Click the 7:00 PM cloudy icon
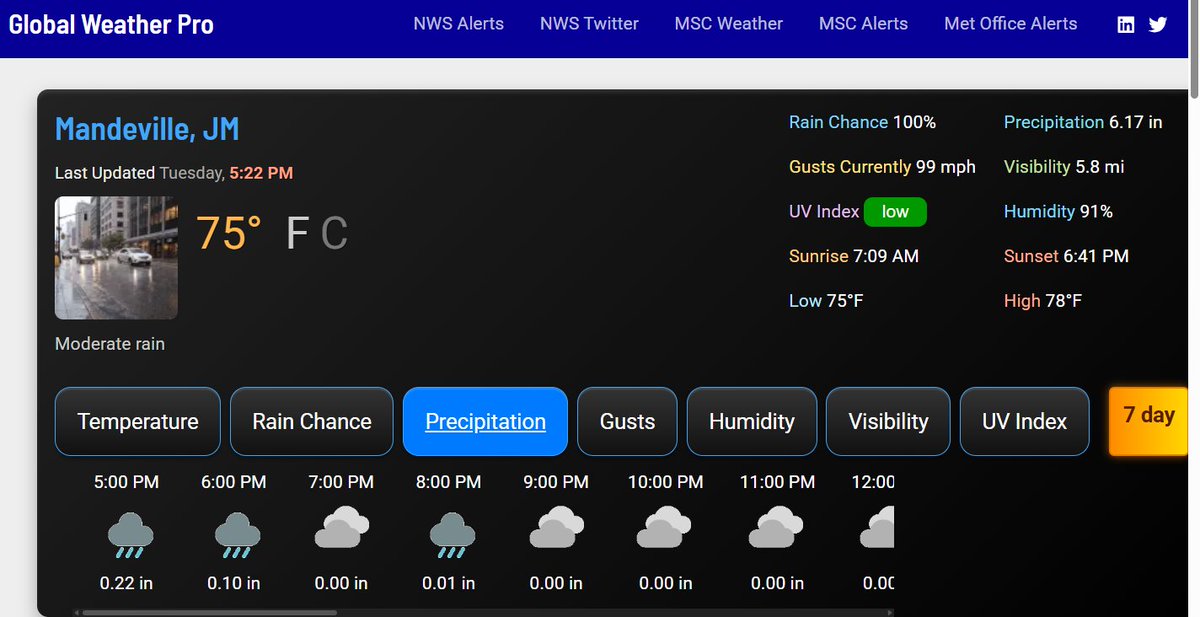Image resolution: width=1200 pixels, height=617 pixels. point(343,527)
